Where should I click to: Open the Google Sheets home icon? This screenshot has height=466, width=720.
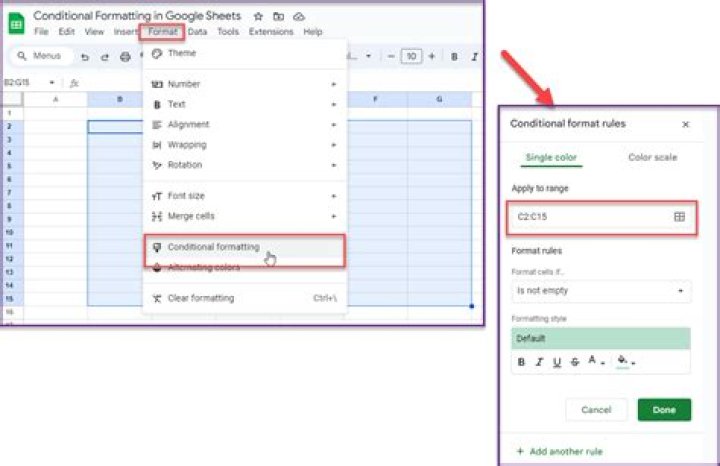[17, 24]
